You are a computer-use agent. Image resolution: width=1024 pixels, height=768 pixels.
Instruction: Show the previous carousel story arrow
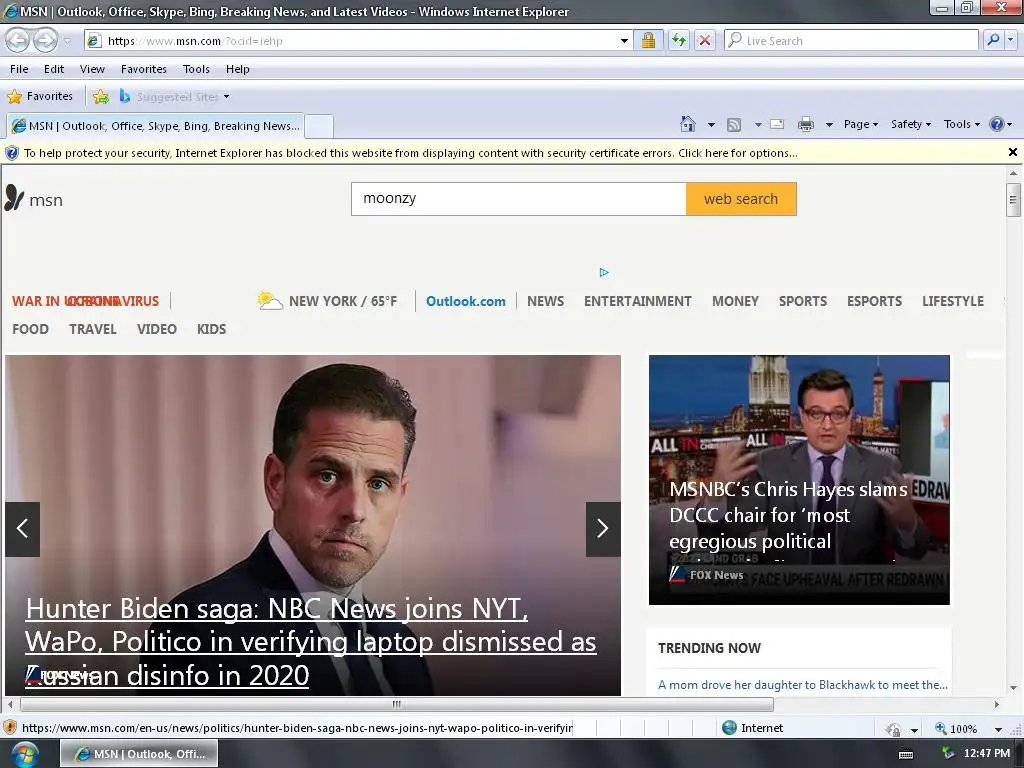tap(22, 529)
